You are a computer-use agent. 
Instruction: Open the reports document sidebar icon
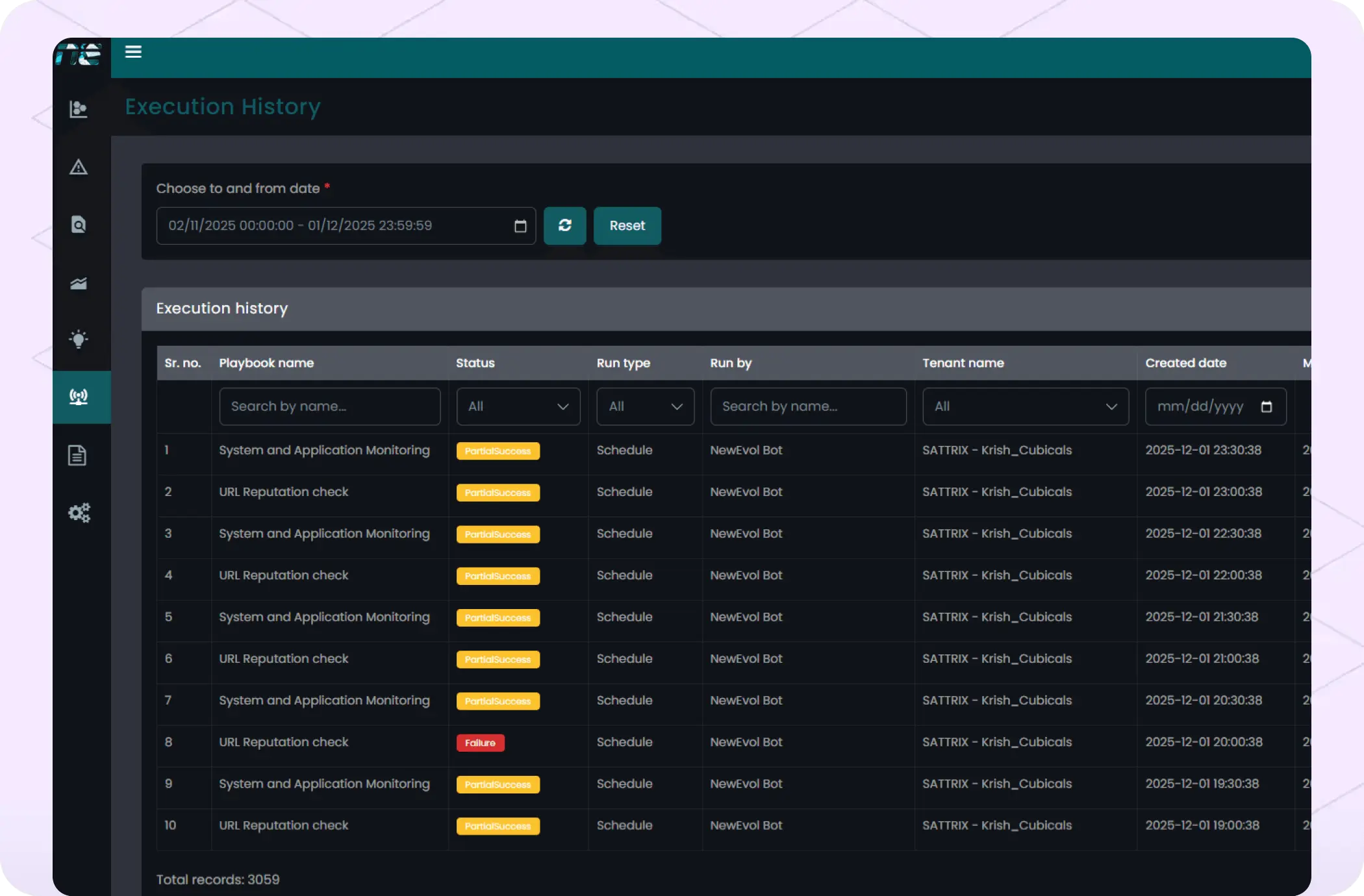pos(77,455)
